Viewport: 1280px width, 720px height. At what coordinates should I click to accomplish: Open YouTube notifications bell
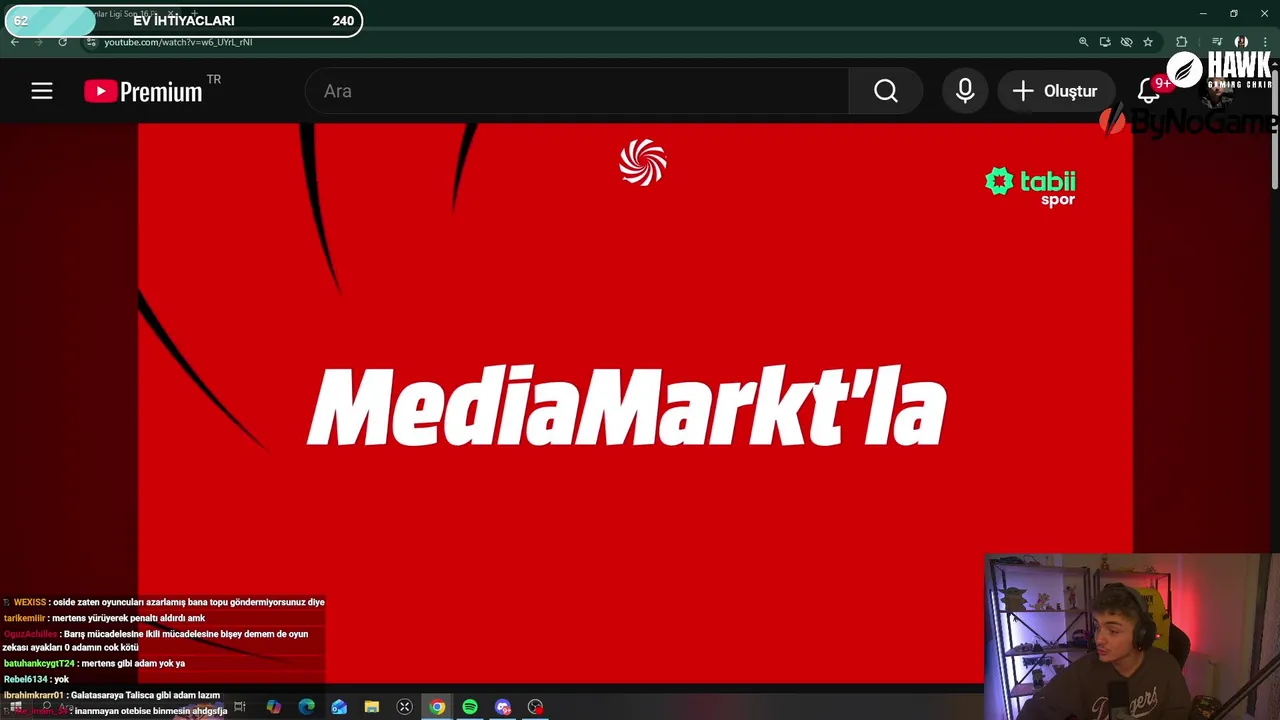[x=1149, y=91]
